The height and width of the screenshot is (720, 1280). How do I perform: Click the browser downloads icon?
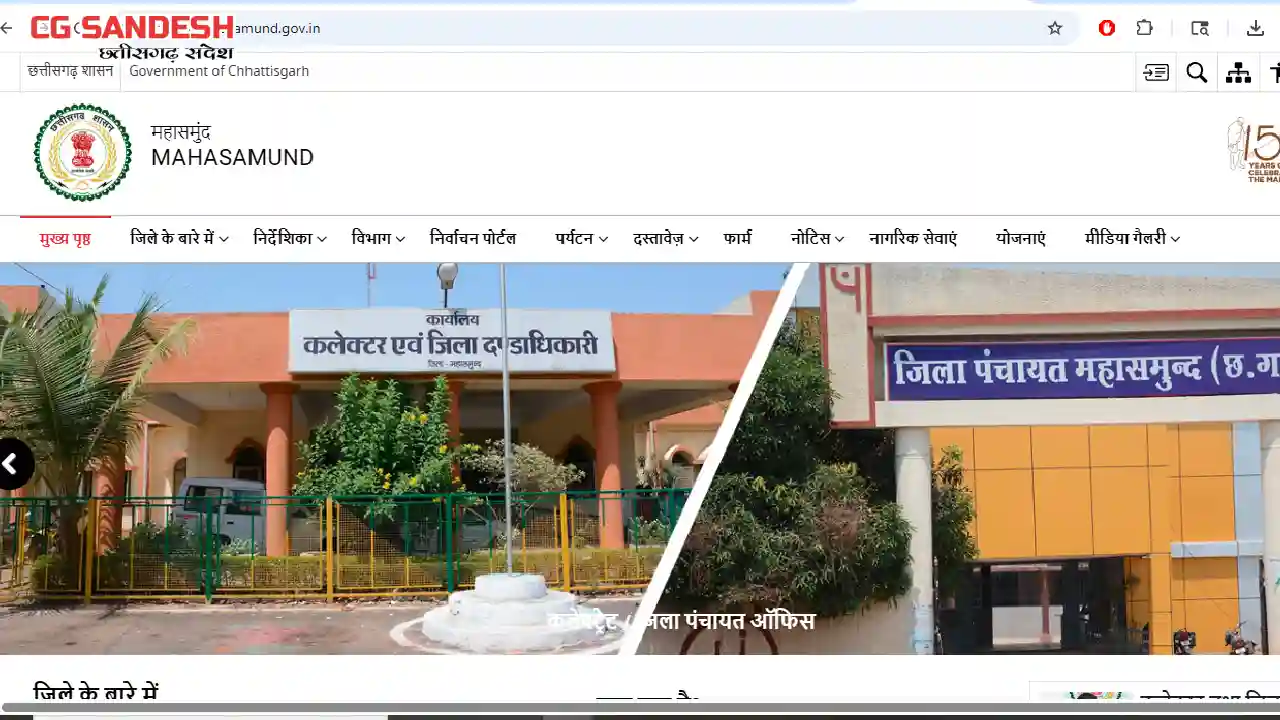click(1255, 28)
